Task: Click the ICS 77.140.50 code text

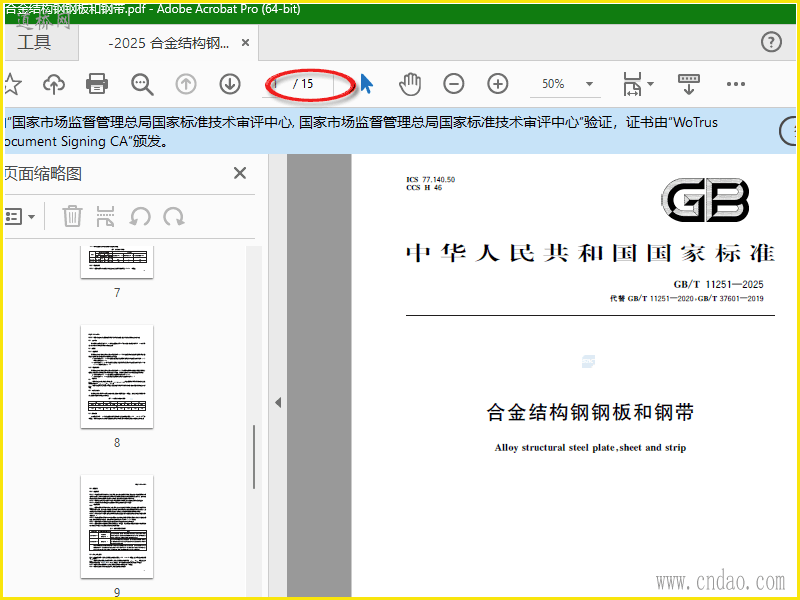Action: 431,180
